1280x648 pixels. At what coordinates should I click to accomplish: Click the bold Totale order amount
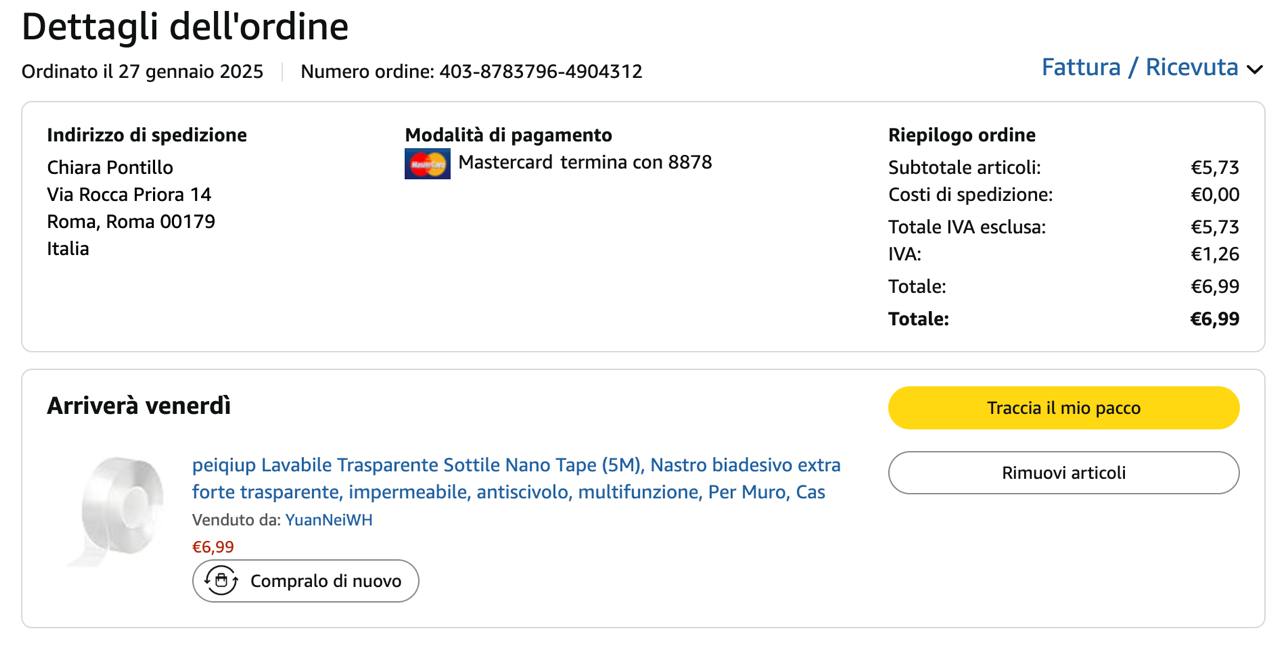coord(1214,319)
